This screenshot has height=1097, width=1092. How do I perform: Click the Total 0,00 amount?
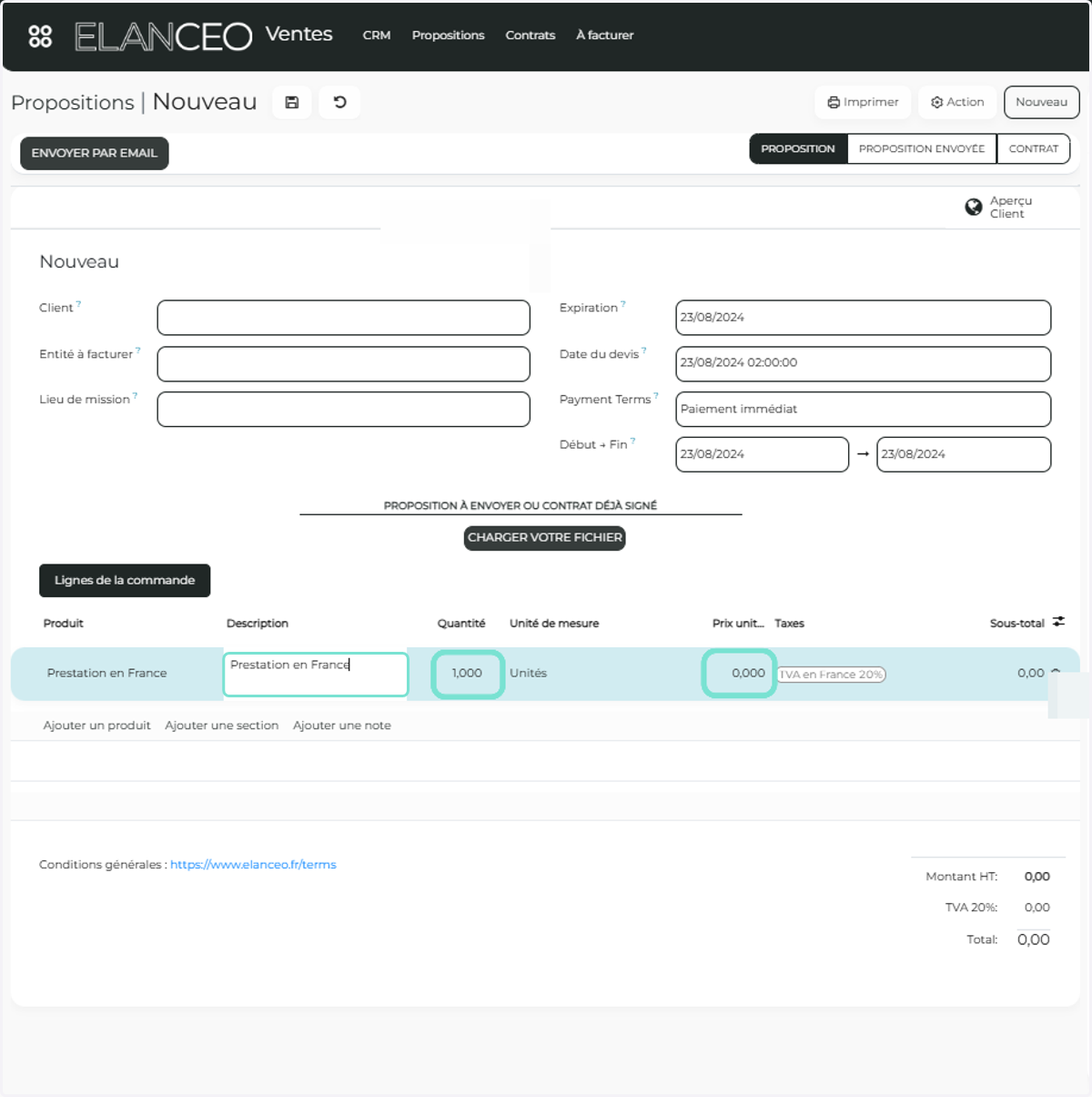[x=1034, y=940]
